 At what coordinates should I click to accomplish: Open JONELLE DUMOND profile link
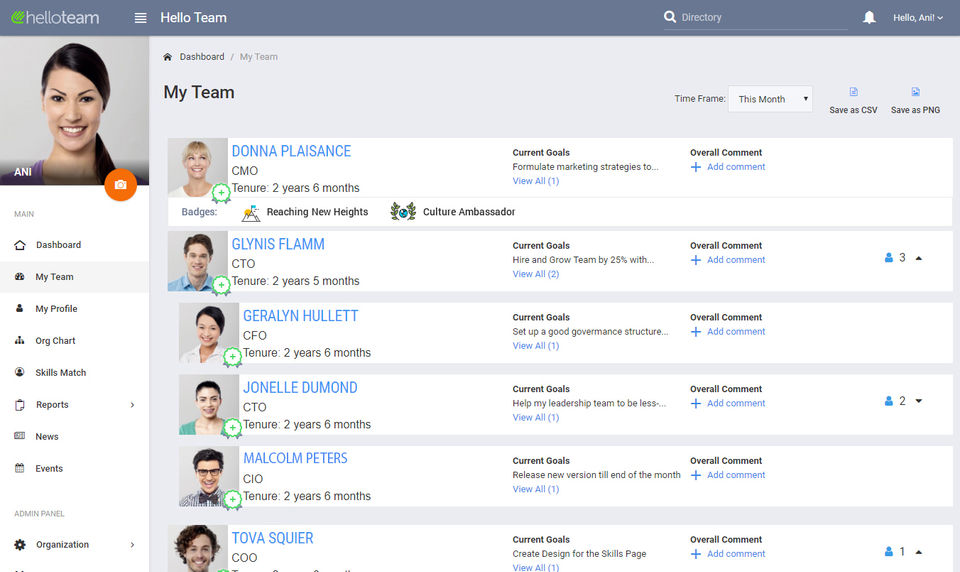300,388
